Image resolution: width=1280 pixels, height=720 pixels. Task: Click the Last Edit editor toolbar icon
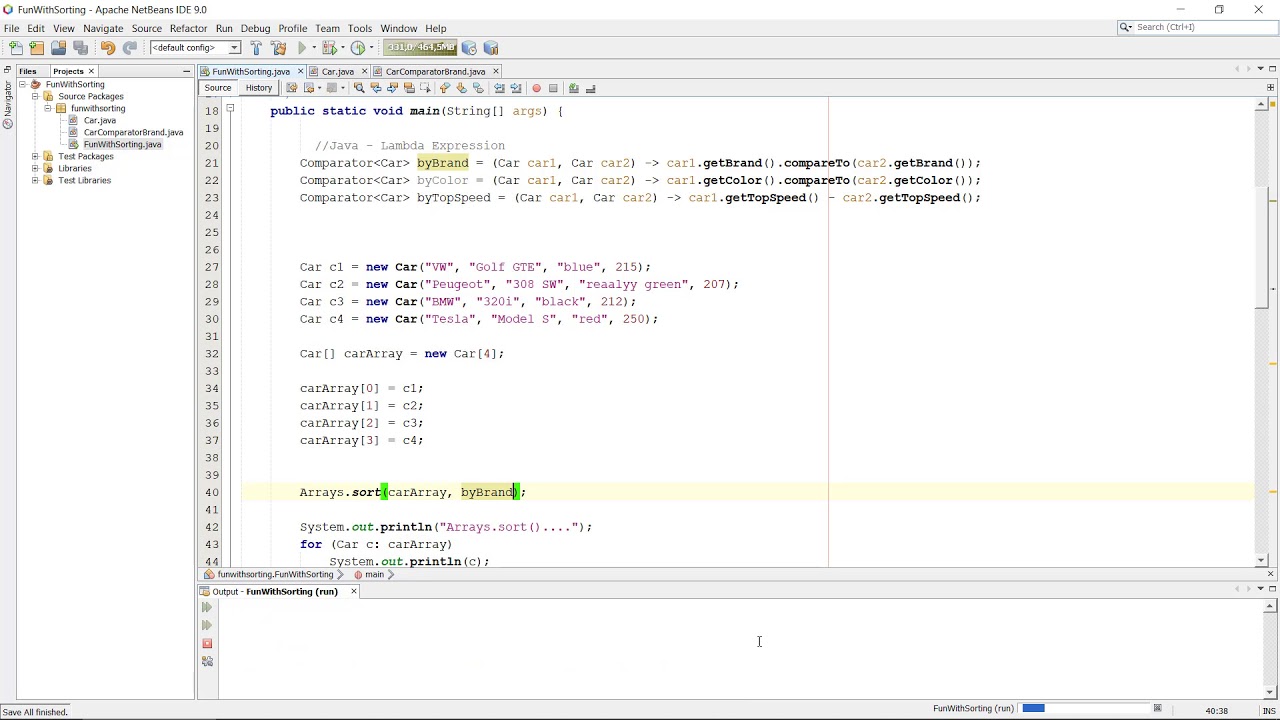point(292,88)
